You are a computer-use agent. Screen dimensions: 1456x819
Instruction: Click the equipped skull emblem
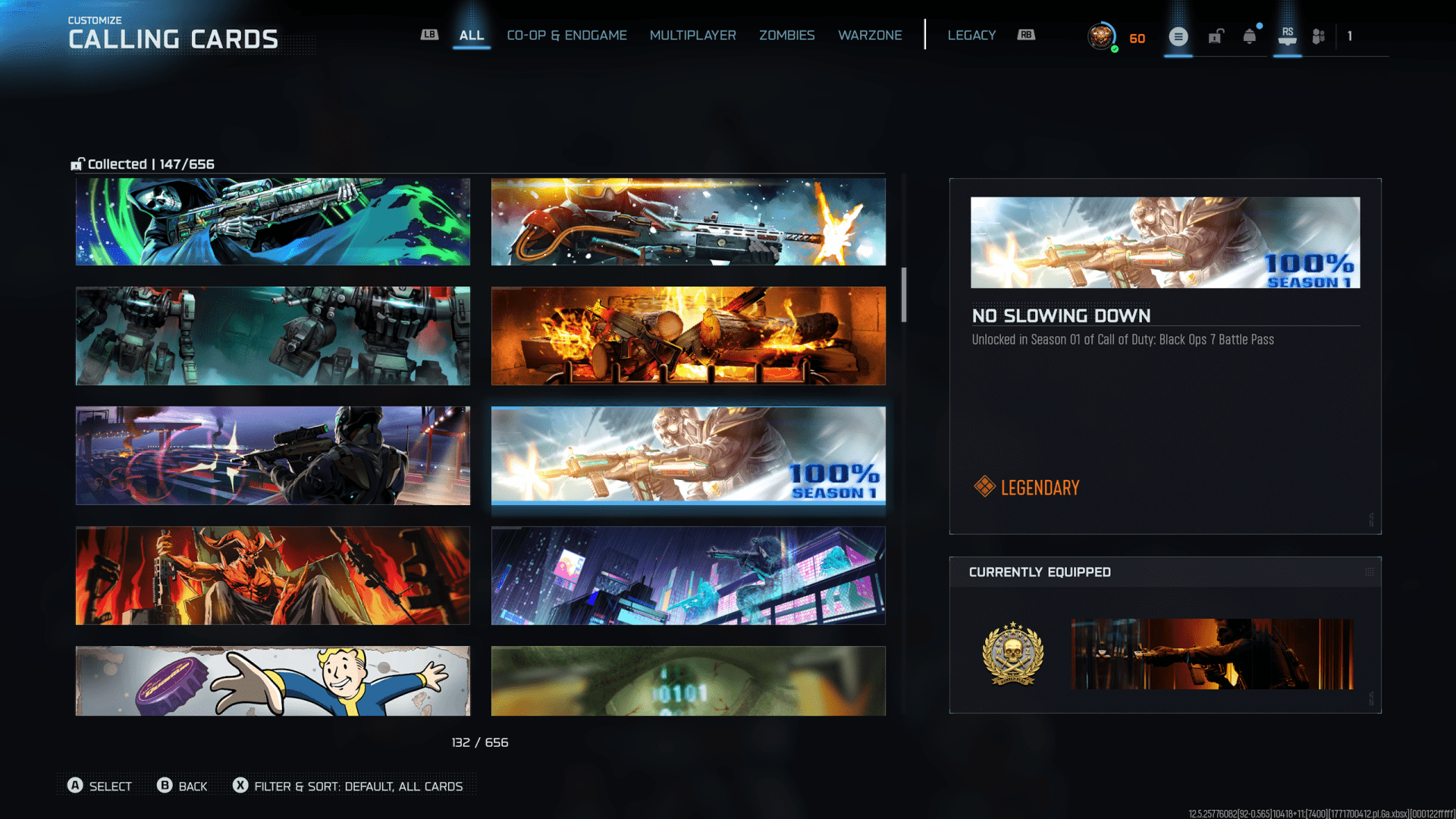point(1012,654)
